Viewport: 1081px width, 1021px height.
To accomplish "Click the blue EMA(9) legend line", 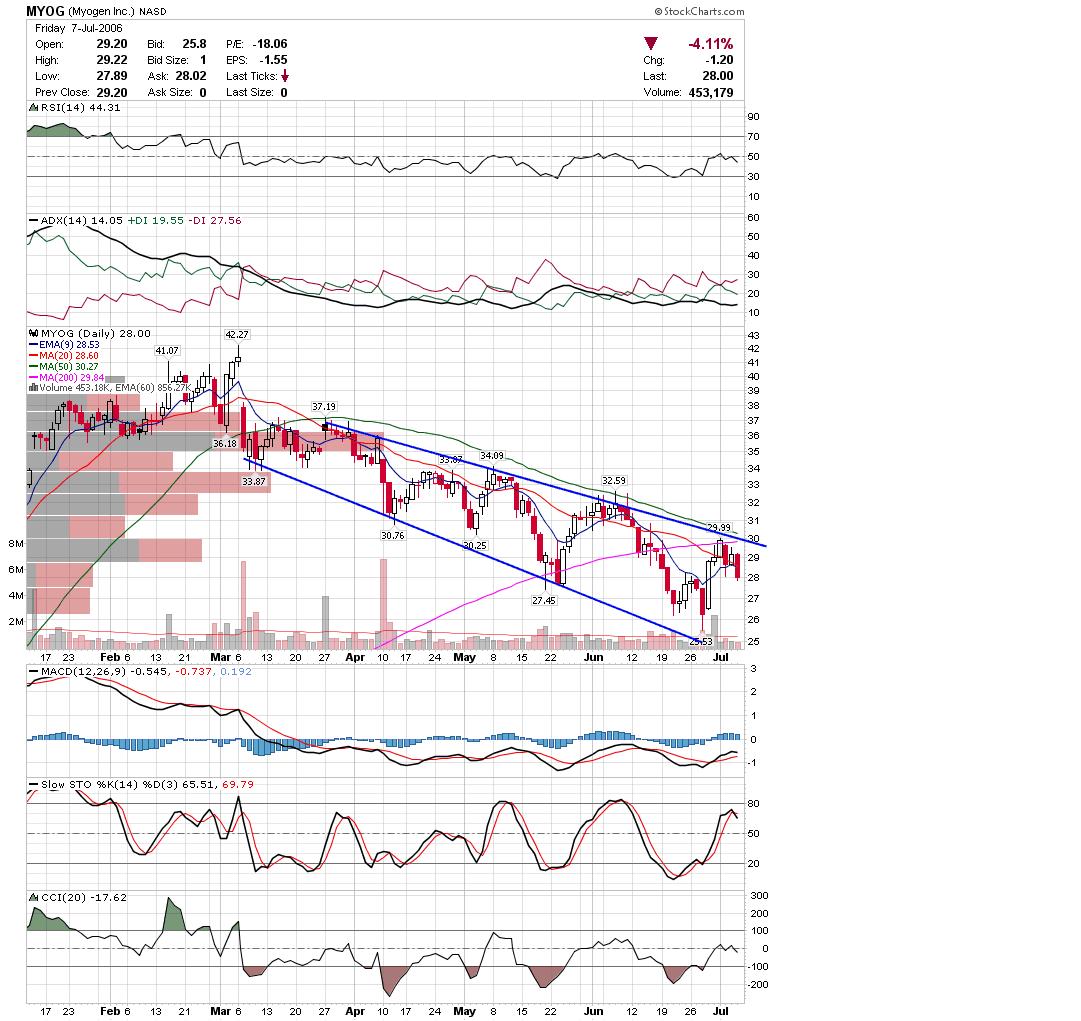I will [34, 345].
